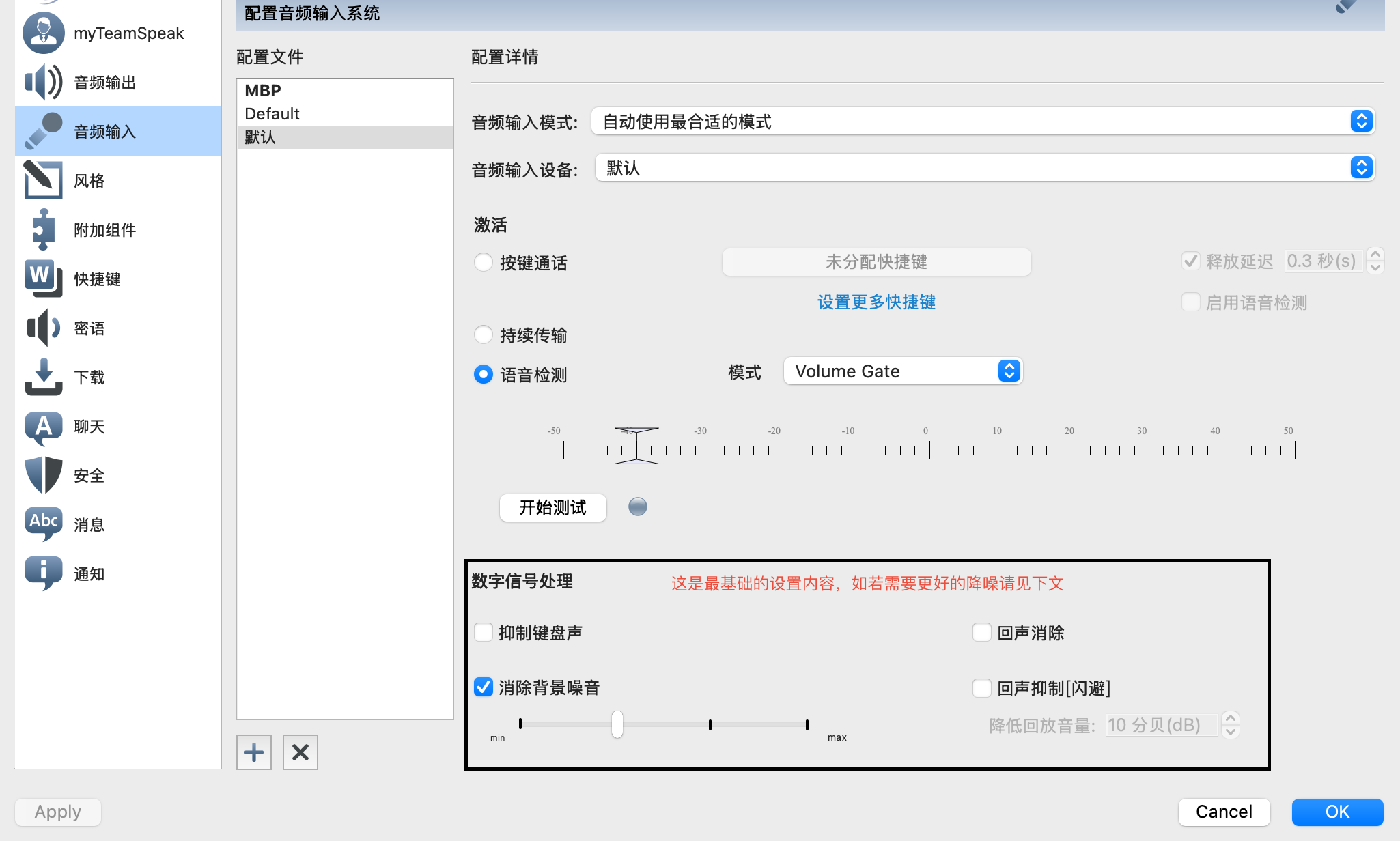This screenshot has width=1400, height=841.
Task: Delete profile with the X icon
Action: click(x=300, y=752)
